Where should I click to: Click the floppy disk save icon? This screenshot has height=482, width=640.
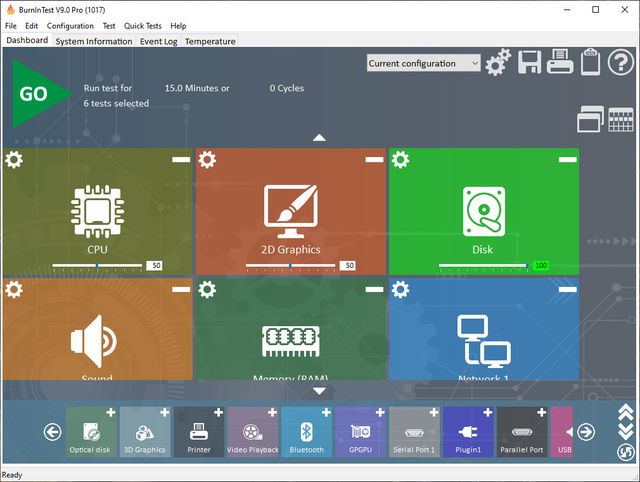(x=529, y=63)
